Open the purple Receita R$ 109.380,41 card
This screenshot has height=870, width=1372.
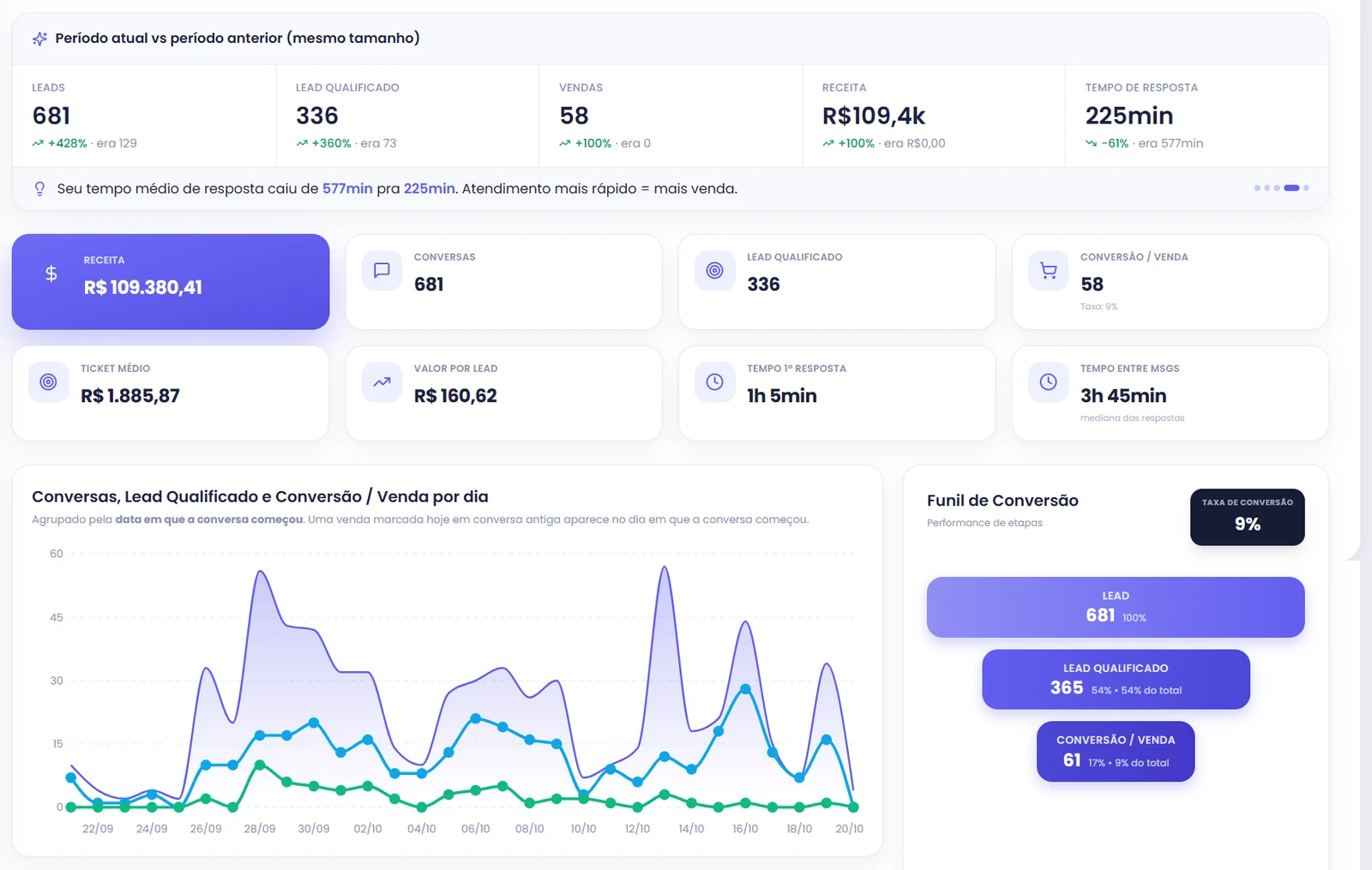171,282
